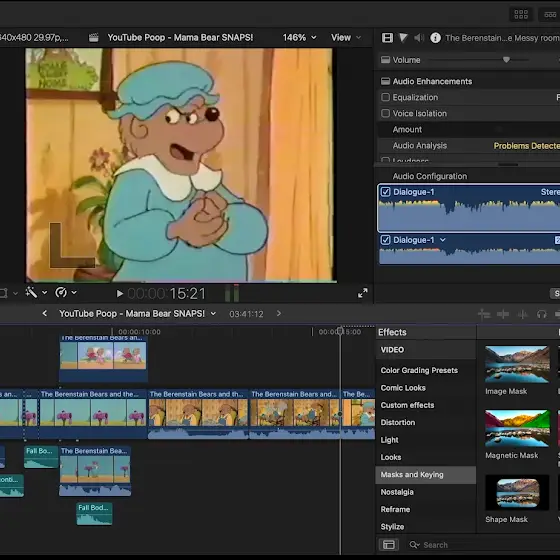Viewport: 560px width, 560px height.
Task: Select the Shape Mask effect thumbnail
Action: point(517,492)
